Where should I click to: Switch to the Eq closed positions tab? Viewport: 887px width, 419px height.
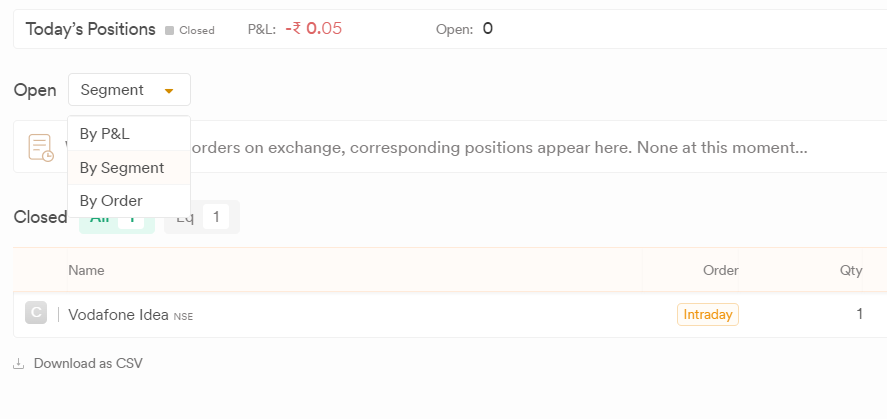[202, 217]
